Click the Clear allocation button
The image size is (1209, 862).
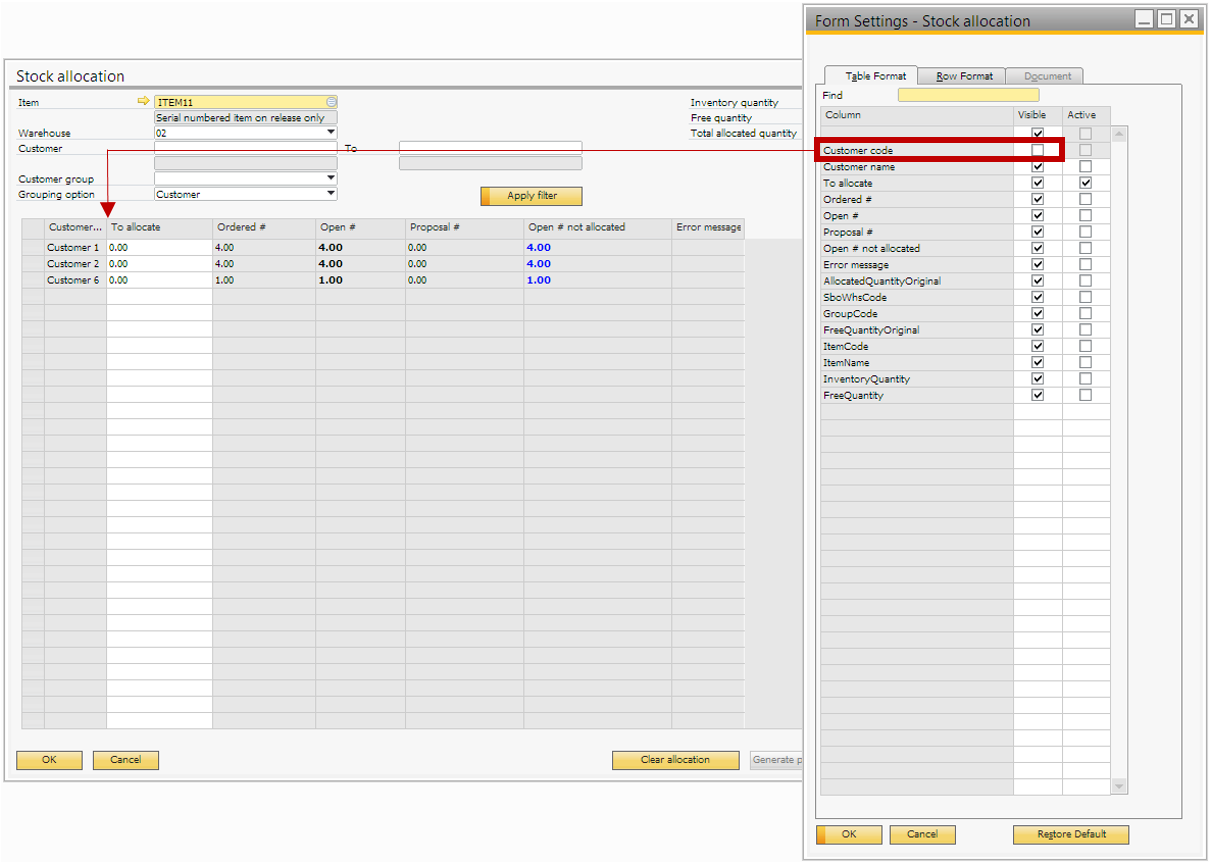coord(675,760)
